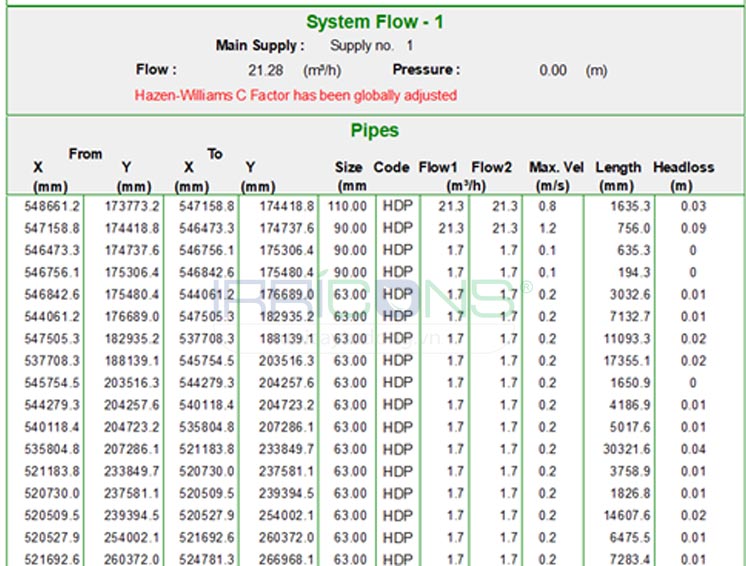
Task: Click the max velocity cell 0.8
Action: tap(547, 207)
